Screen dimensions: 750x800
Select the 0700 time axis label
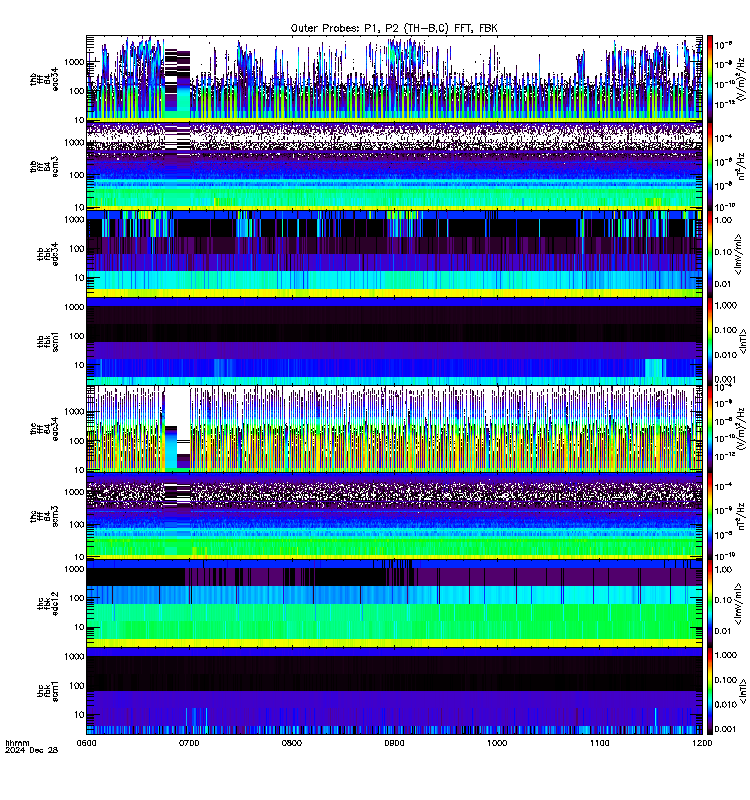[189, 743]
